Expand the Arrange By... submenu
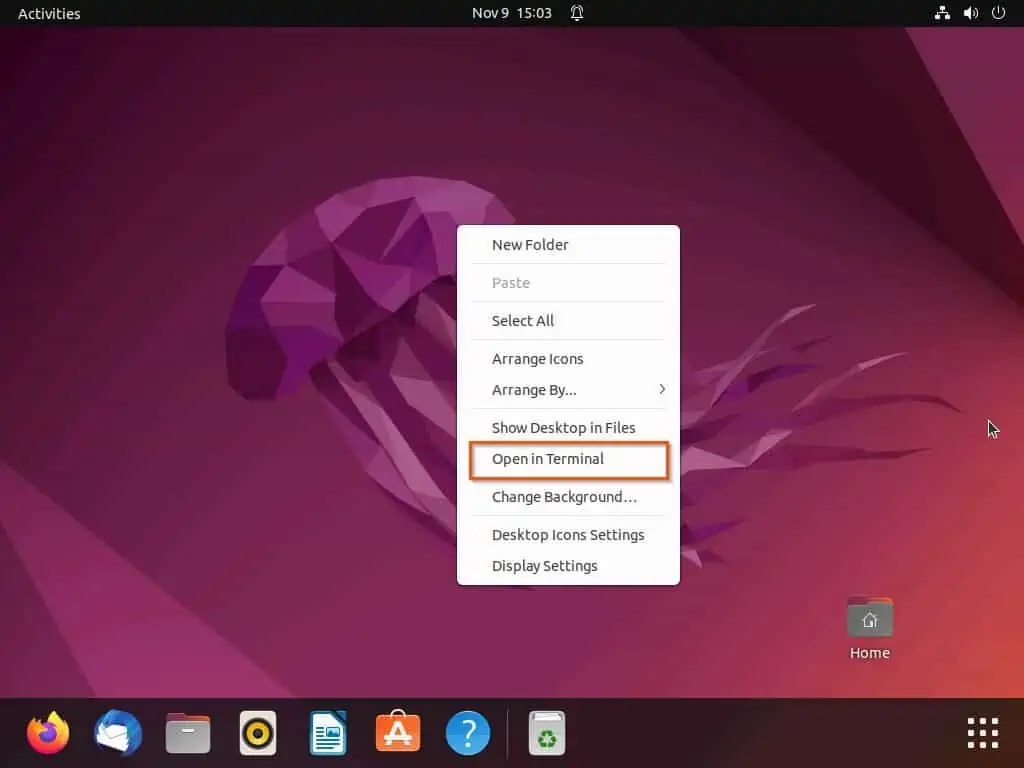 click(x=568, y=390)
